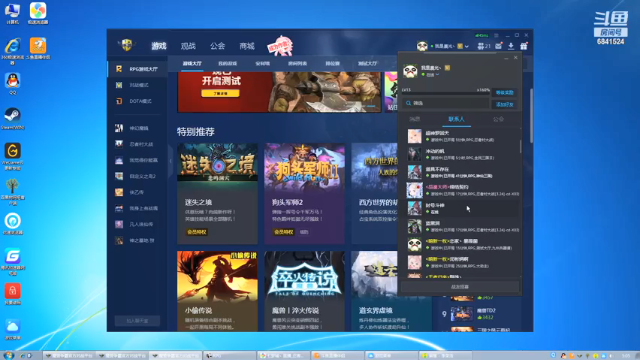Open the tree desktop icon
This screenshot has height=360, width=640.
click(x=13, y=191)
